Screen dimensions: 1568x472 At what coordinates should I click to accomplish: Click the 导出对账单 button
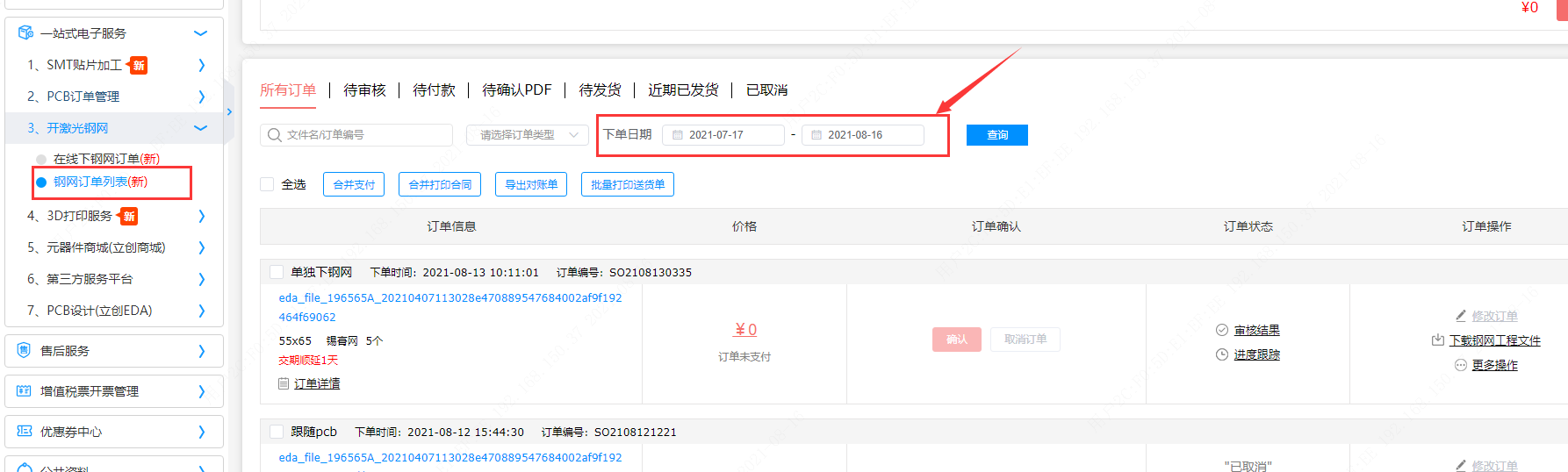(531, 184)
